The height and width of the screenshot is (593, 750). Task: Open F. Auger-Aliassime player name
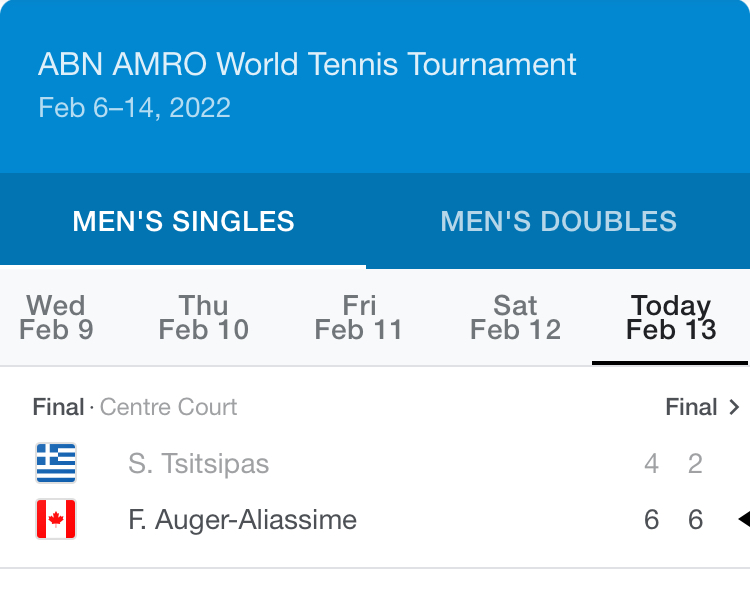pos(242,520)
